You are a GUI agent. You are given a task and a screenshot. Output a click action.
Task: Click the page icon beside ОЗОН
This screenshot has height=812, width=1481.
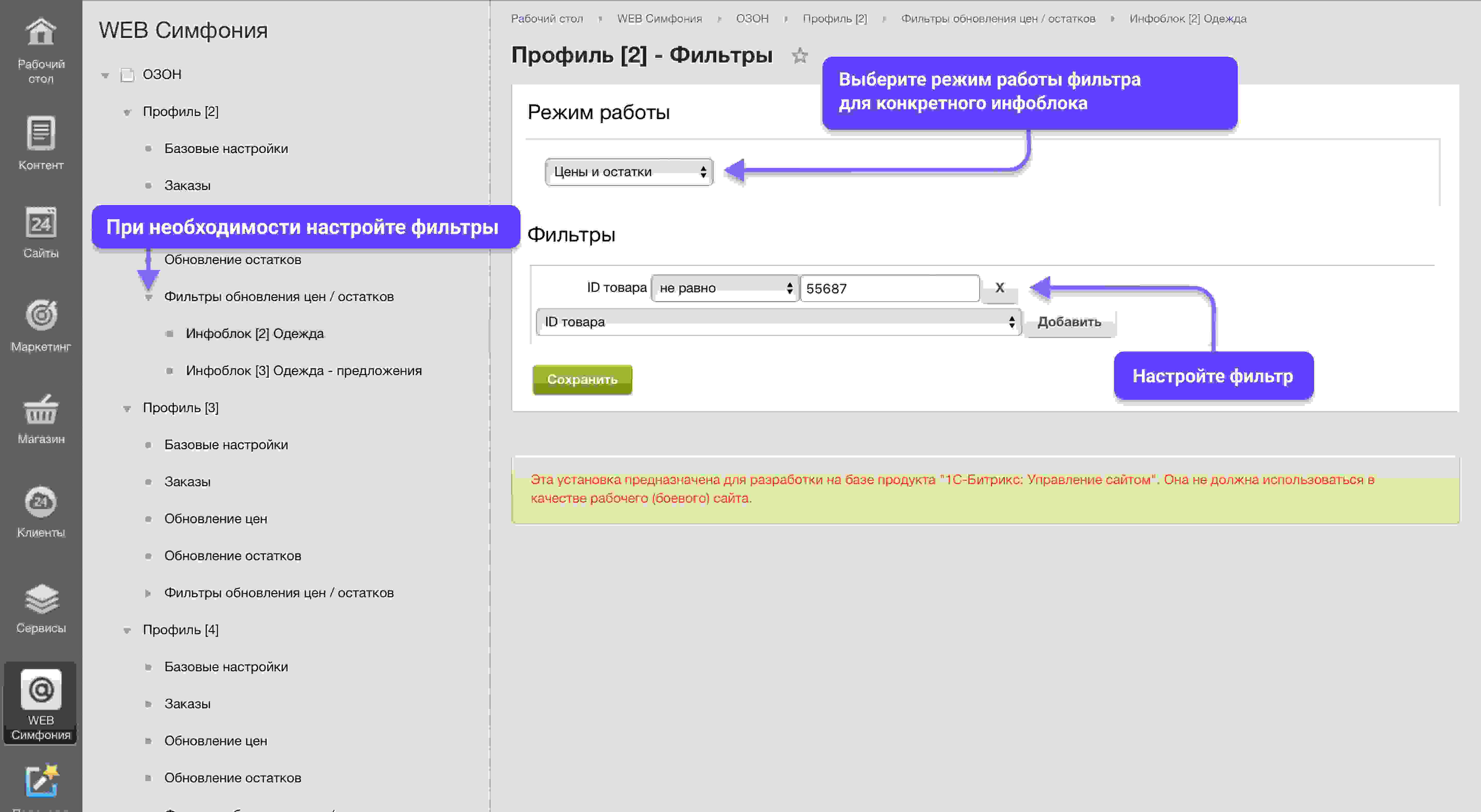tap(127, 75)
